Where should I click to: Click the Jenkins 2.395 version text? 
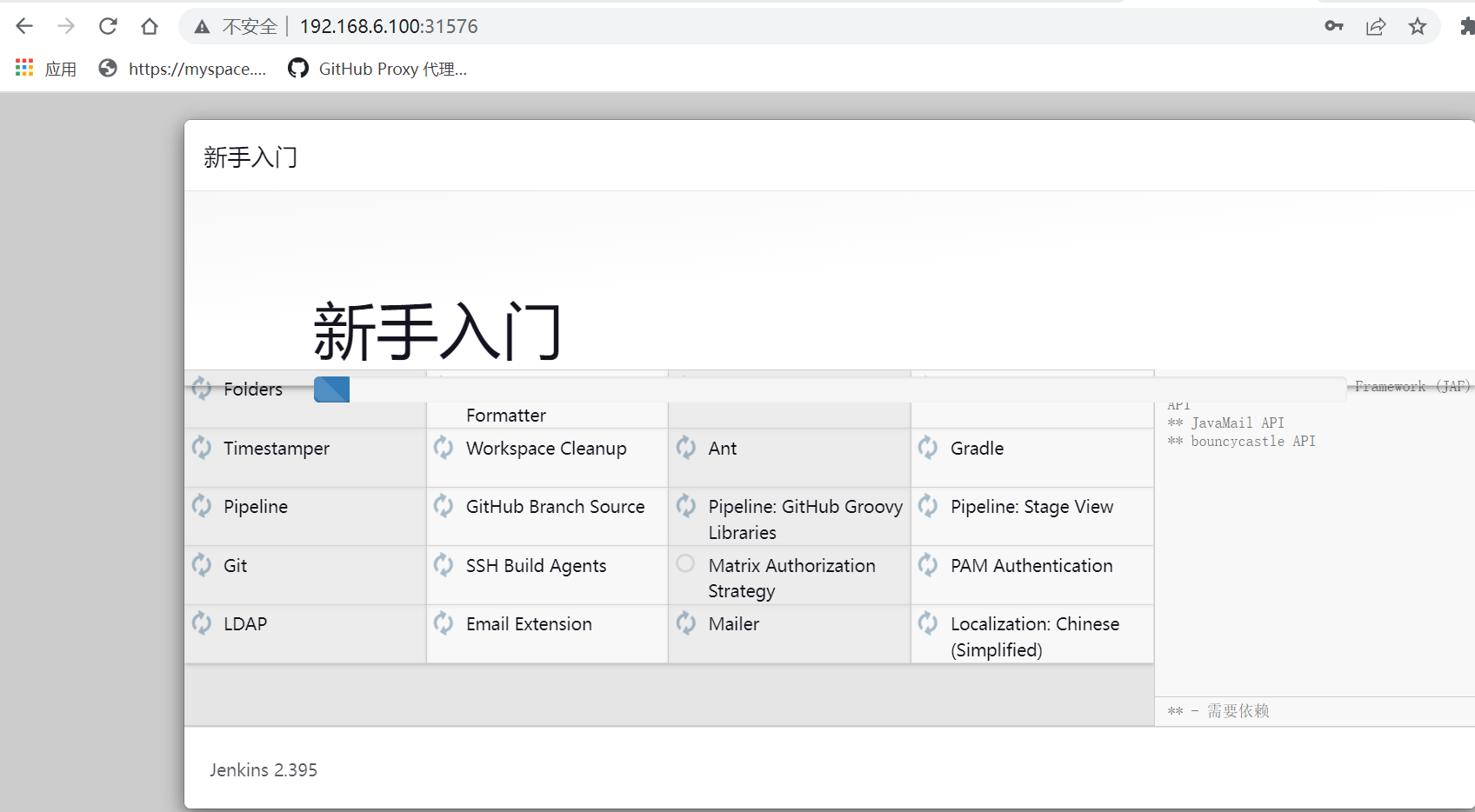click(264, 770)
